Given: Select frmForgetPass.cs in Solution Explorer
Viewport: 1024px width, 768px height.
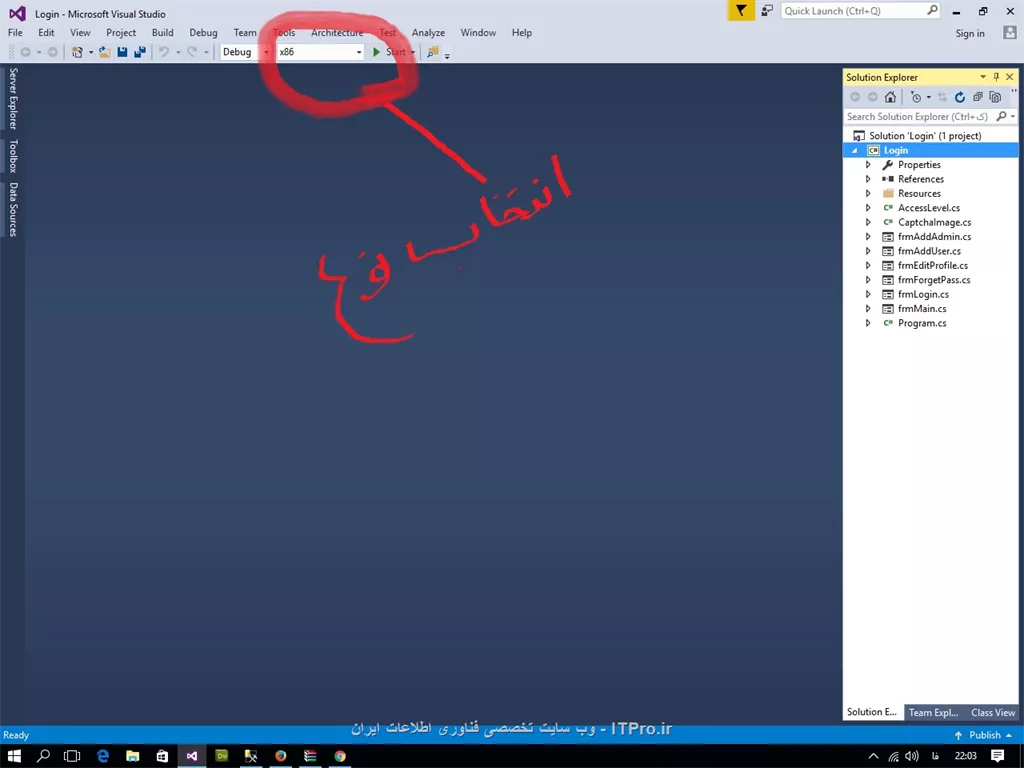Looking at the screenshot, I should 934,280.
